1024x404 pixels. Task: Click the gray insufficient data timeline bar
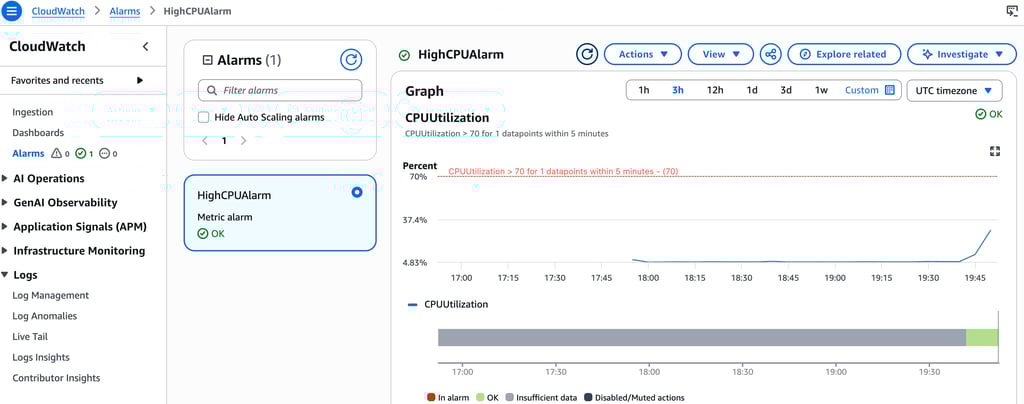pos(702,337)
